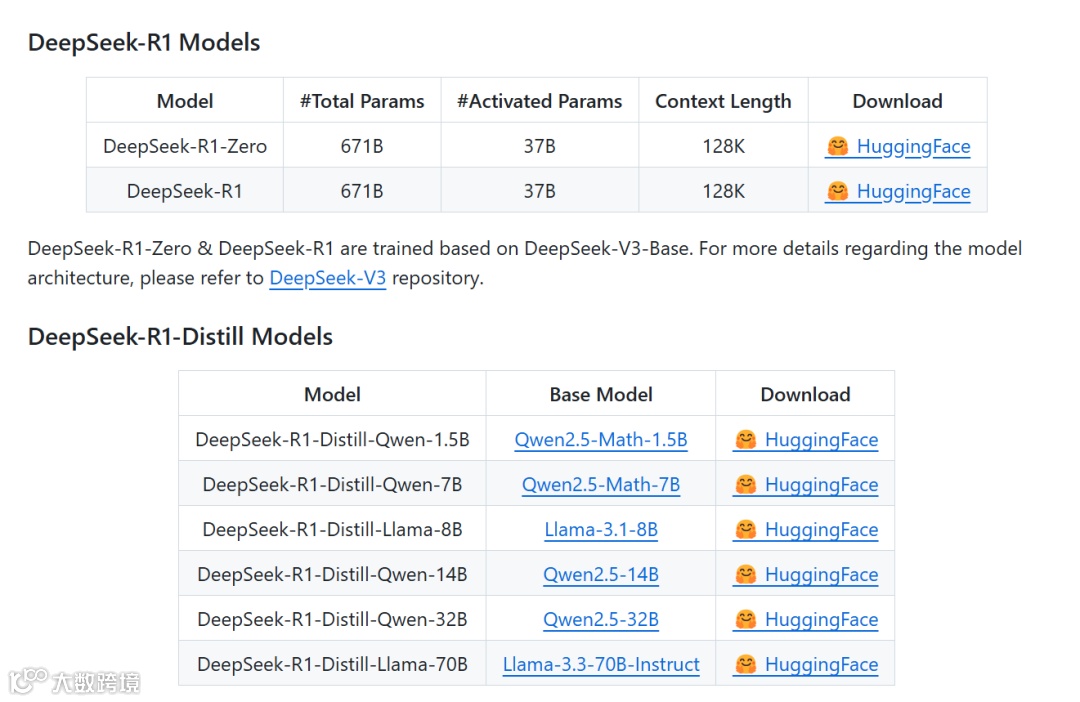Viewport: 1080px width, 702px height.
Task: Click the '37B' cell in the DeepSeek-R1 row
Action: (539, 191)
